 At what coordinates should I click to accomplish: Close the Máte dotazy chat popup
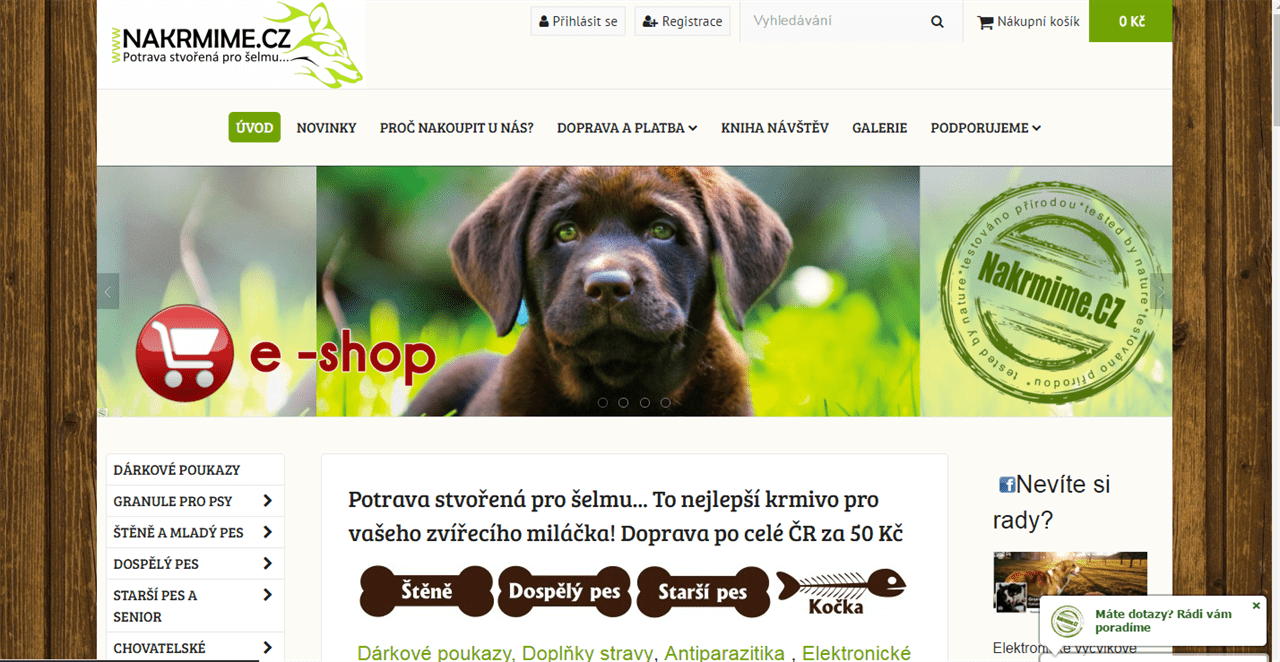coord(1256,606)
